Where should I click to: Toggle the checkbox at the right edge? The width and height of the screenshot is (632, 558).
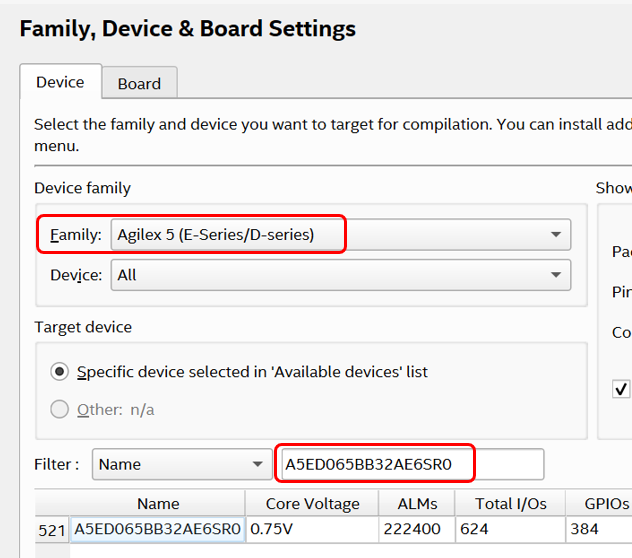621,389
